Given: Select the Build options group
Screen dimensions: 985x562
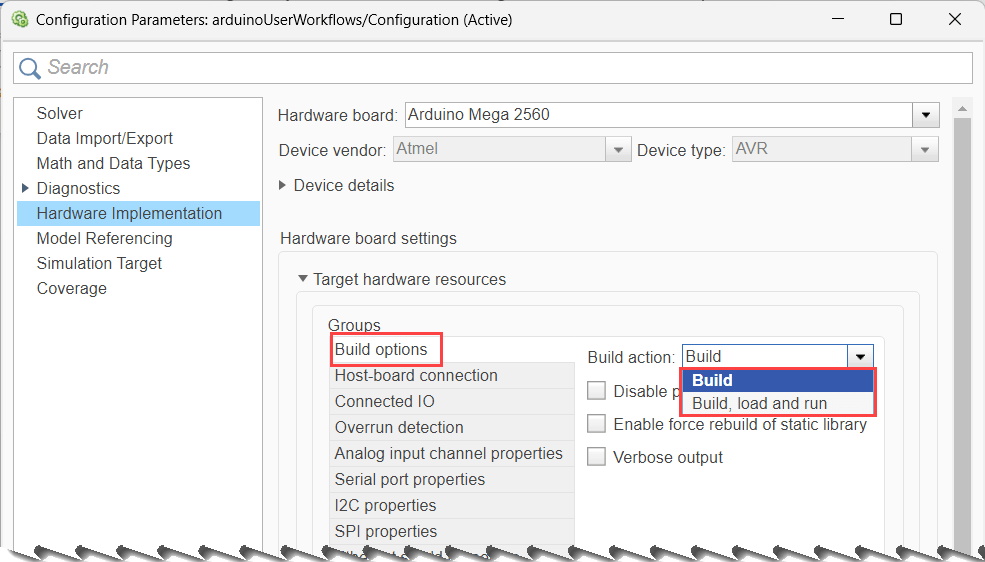Looking at the screenshot, I should (381, 349).
